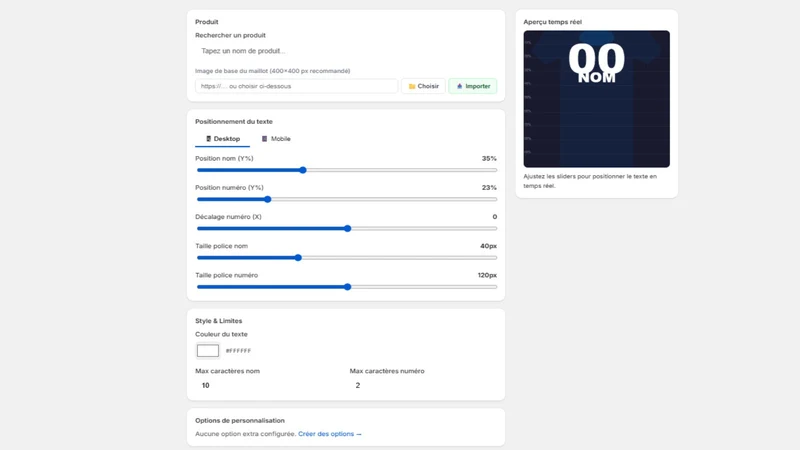Click the Rechercher un produit label

tap(230, 35)
